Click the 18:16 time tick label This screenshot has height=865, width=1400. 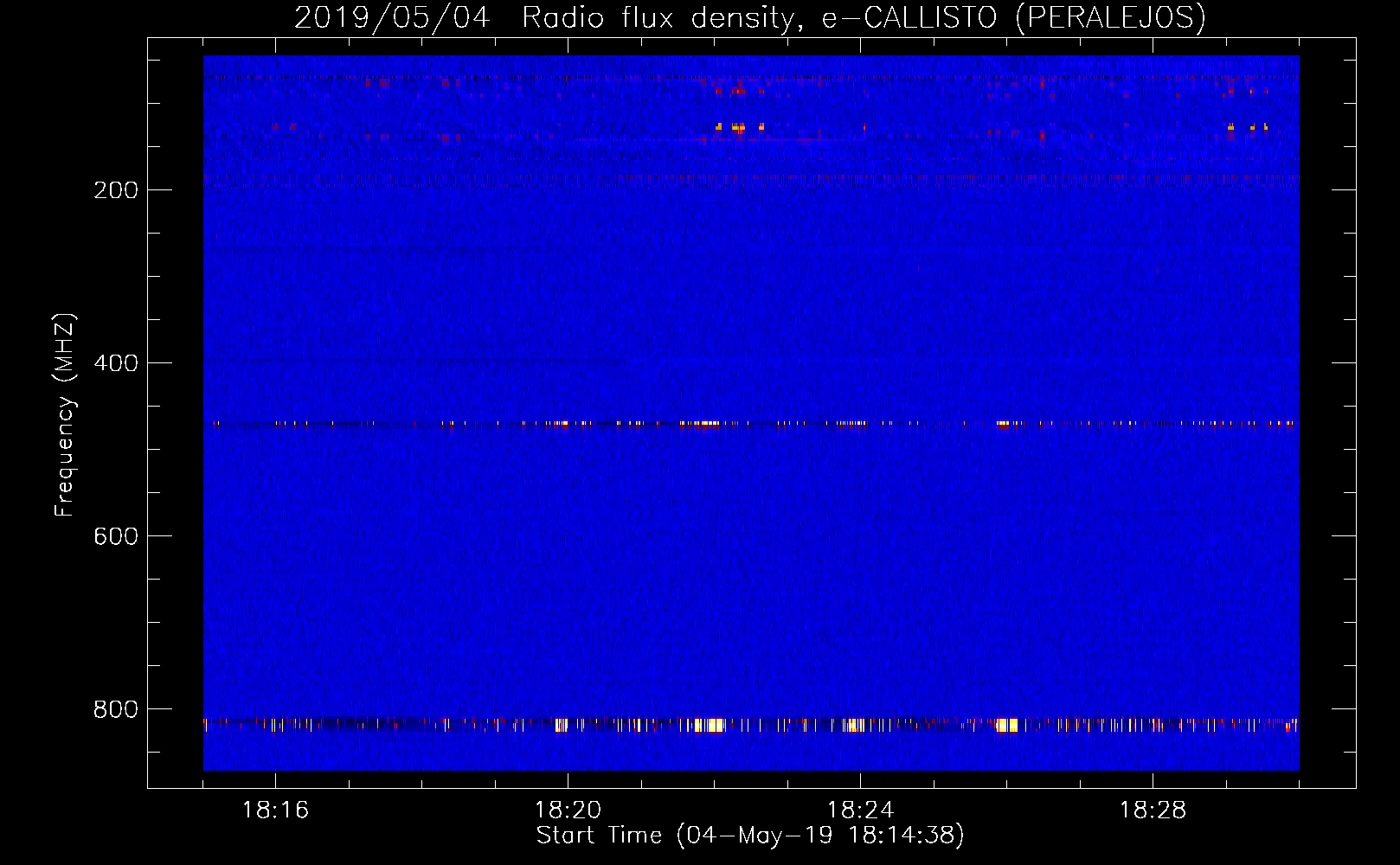[x=275, y=811]
